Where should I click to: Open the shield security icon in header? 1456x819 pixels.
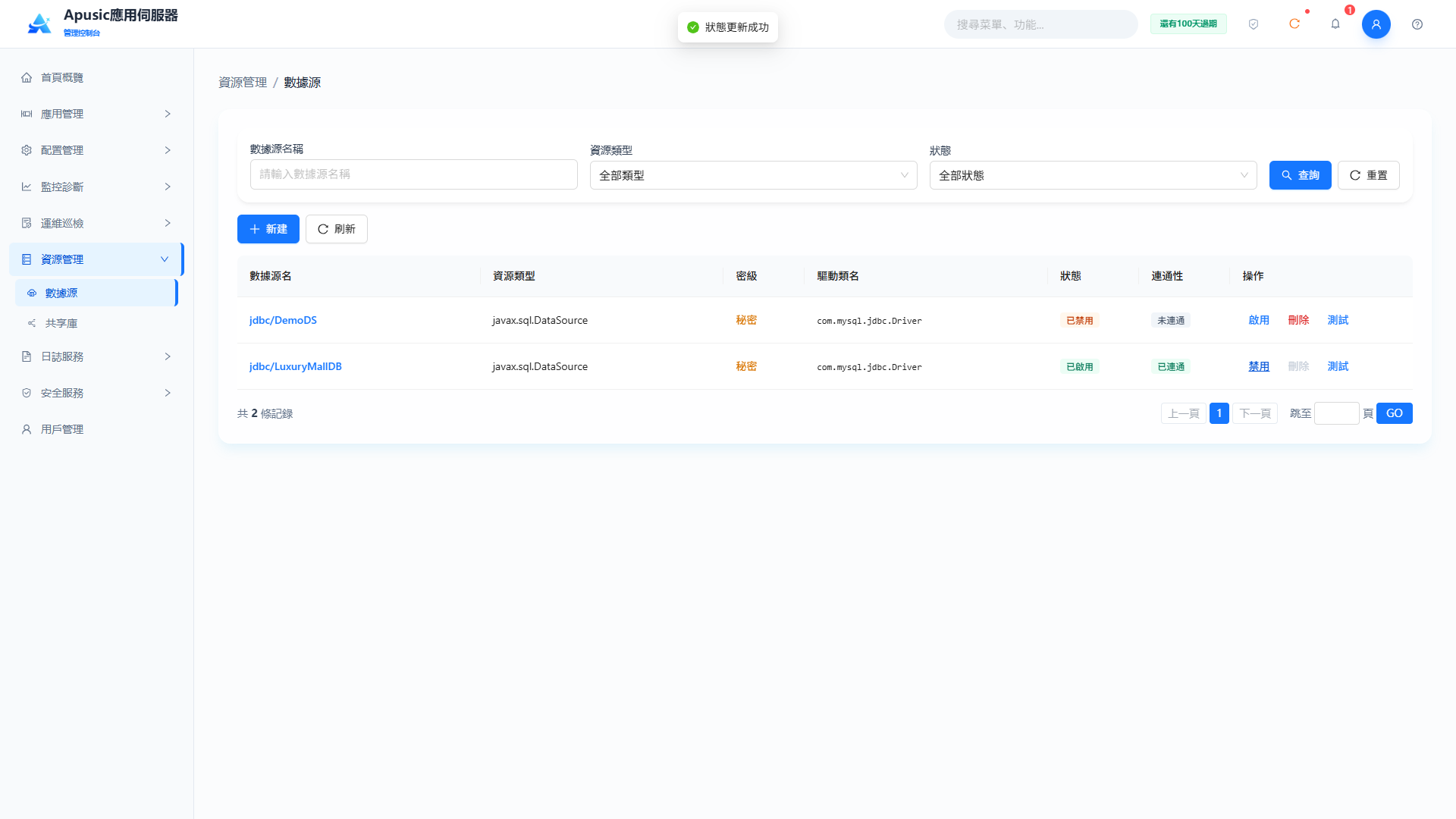tap(1254, 24)
